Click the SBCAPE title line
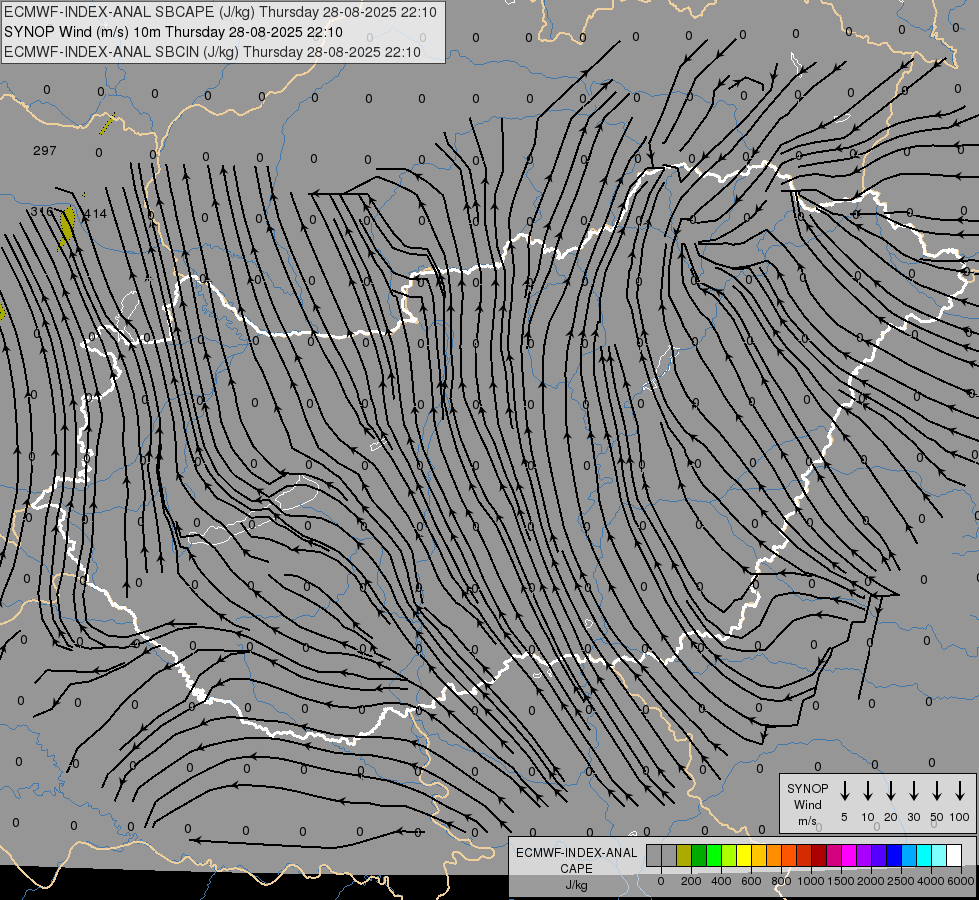 tap(220, 12)
